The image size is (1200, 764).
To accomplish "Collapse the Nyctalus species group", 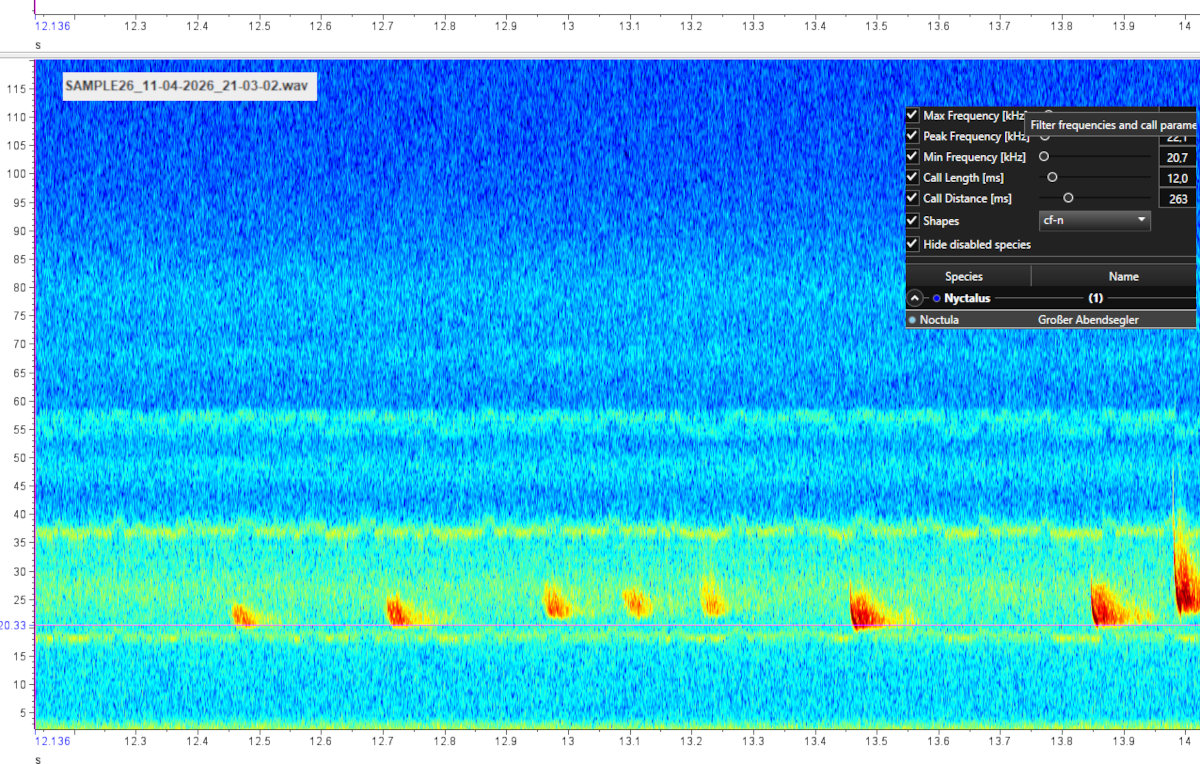I will [x=914, y=298].
